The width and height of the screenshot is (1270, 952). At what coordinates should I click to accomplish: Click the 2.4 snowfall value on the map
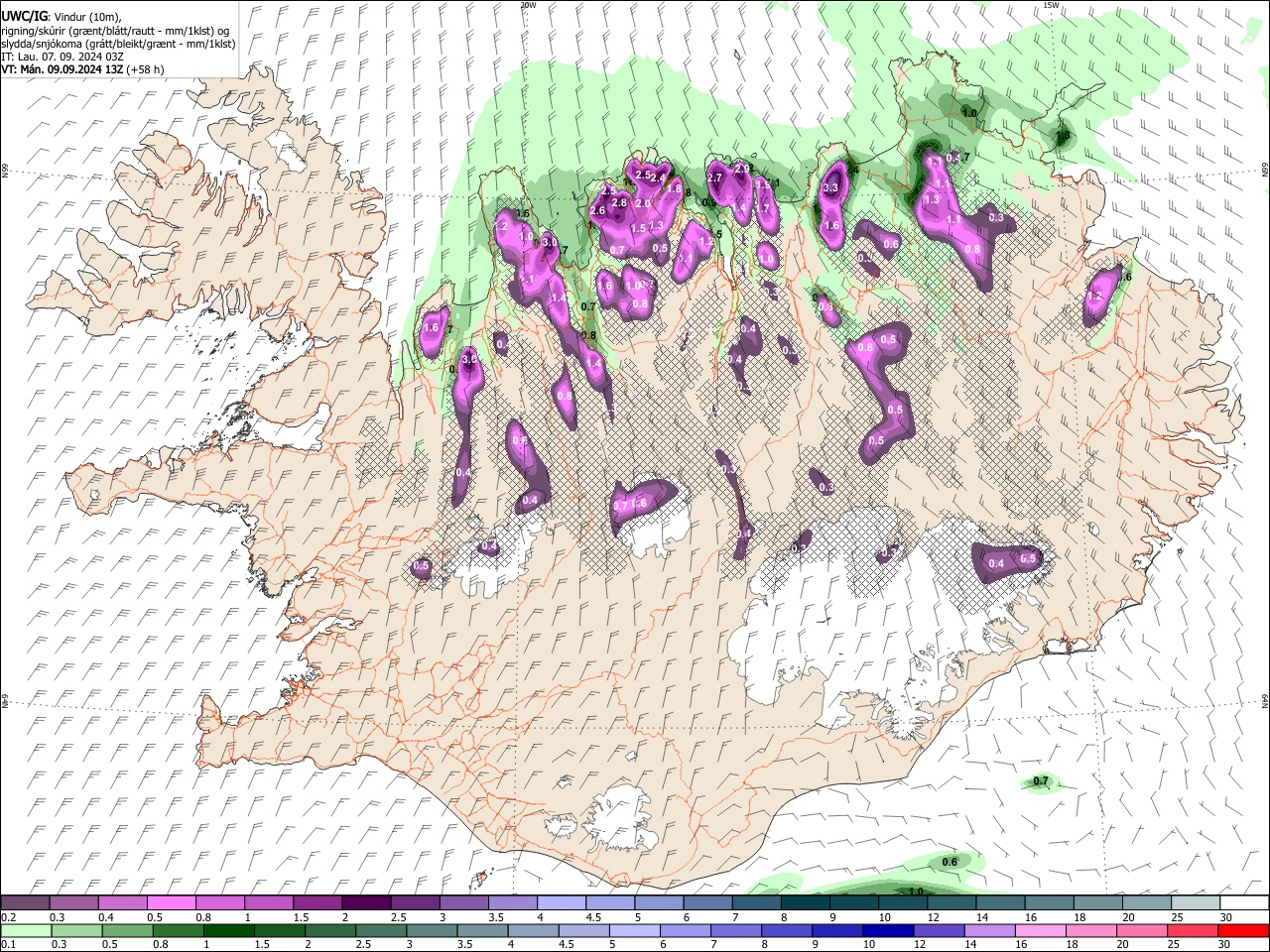coord(657,178)
